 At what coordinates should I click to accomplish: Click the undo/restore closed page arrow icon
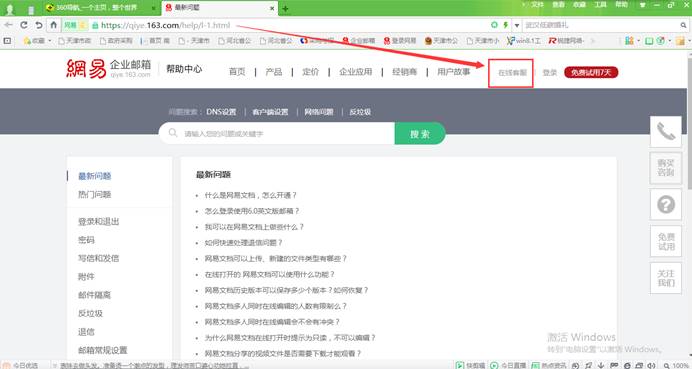(x=38, y=25)
